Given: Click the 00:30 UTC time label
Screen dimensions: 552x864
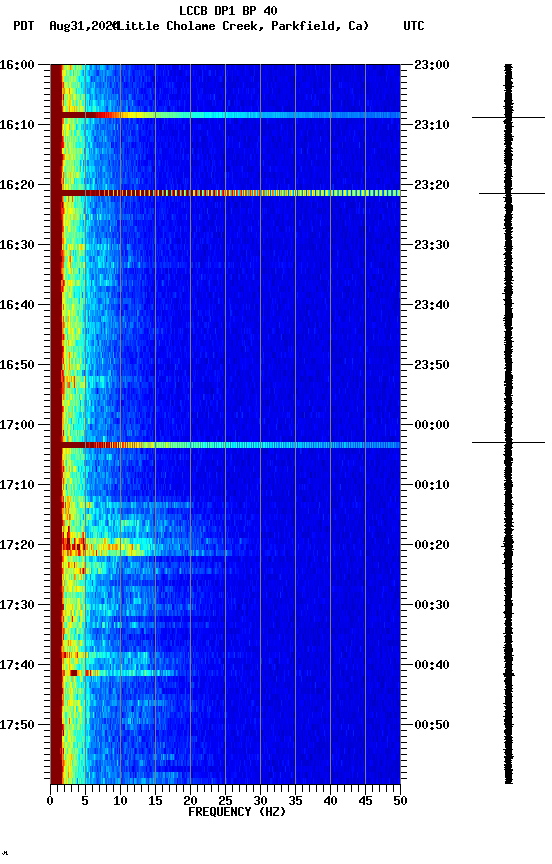Looking at the screenshot, I should pyautogui.click(x=432, y=605).
